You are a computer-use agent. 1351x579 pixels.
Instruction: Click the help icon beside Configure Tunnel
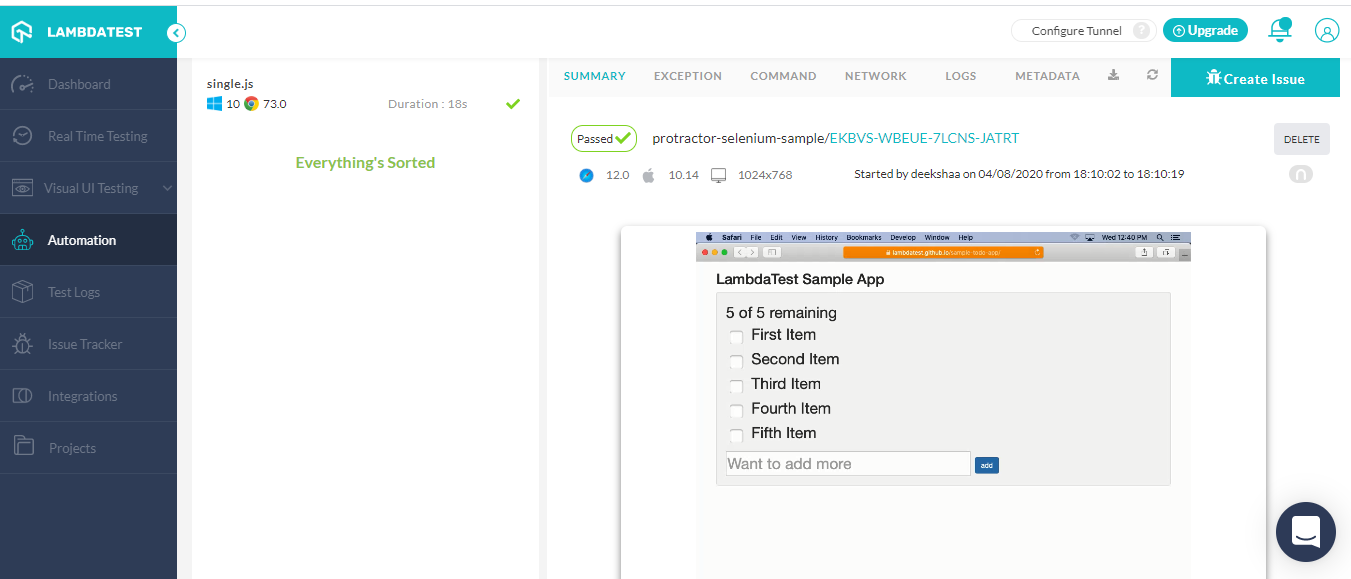[1141, 31]
